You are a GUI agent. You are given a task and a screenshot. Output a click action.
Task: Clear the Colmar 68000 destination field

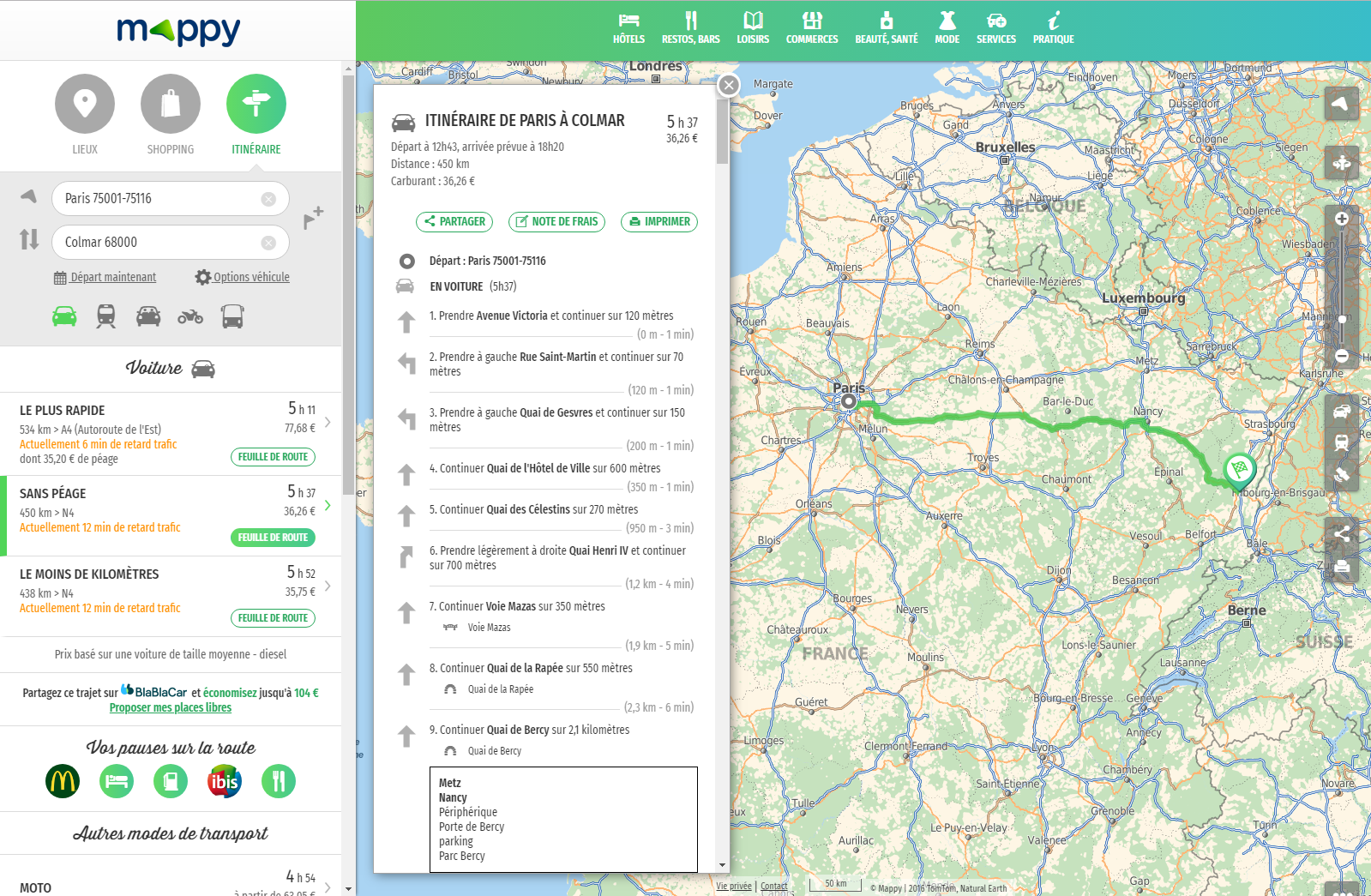268,243
